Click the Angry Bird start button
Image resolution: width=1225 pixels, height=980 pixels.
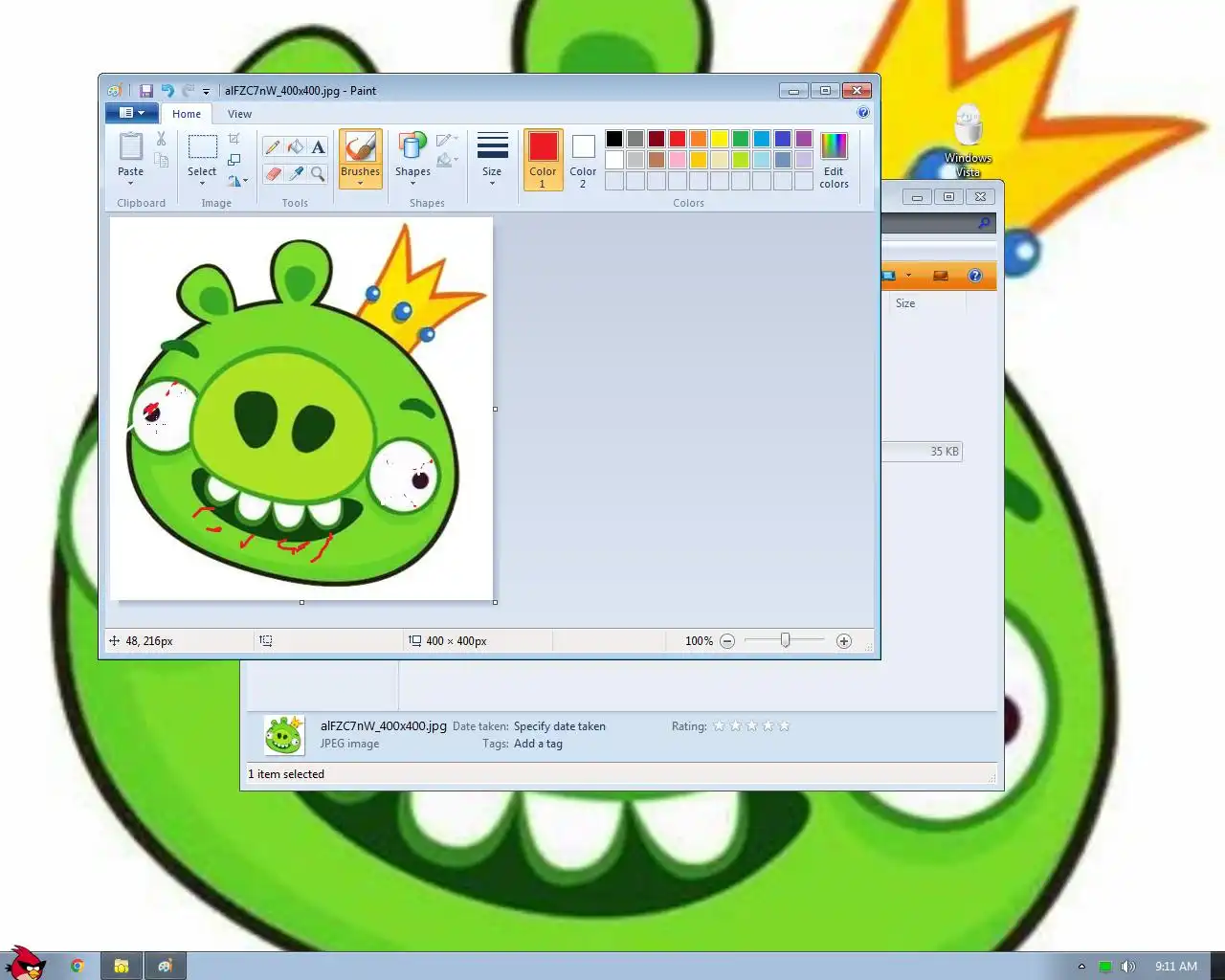click(x=26, y=963)
